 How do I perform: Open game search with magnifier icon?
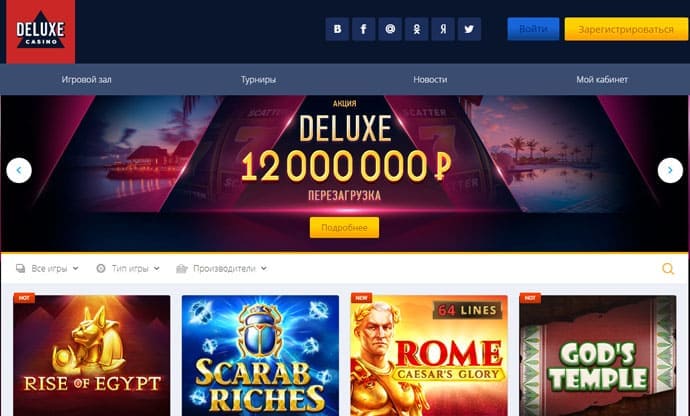tap(668, 269)
